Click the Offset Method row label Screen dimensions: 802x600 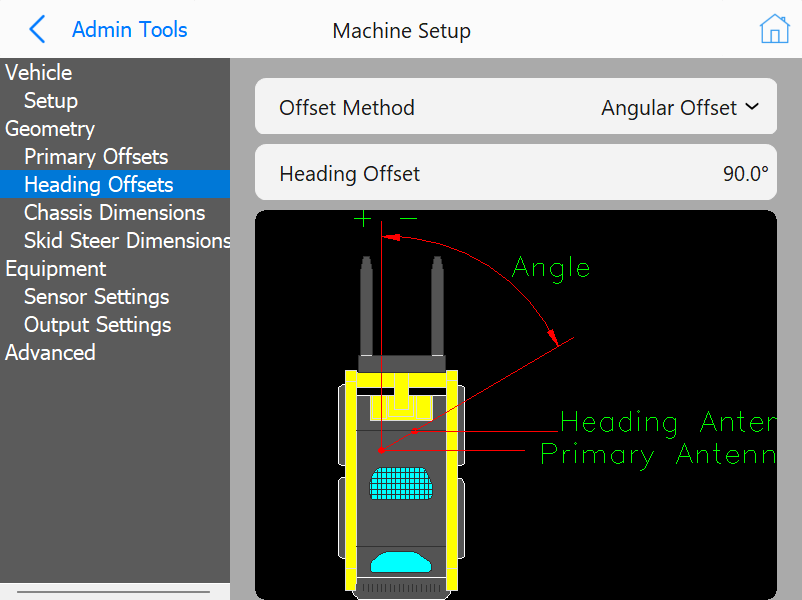[347, 108]
